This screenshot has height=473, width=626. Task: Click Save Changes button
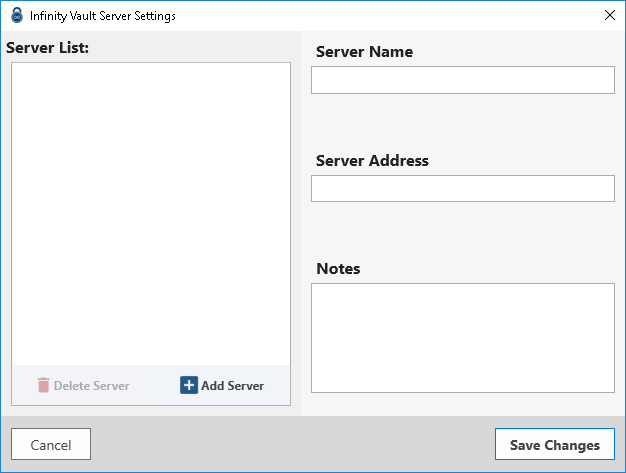click(554, 445)
